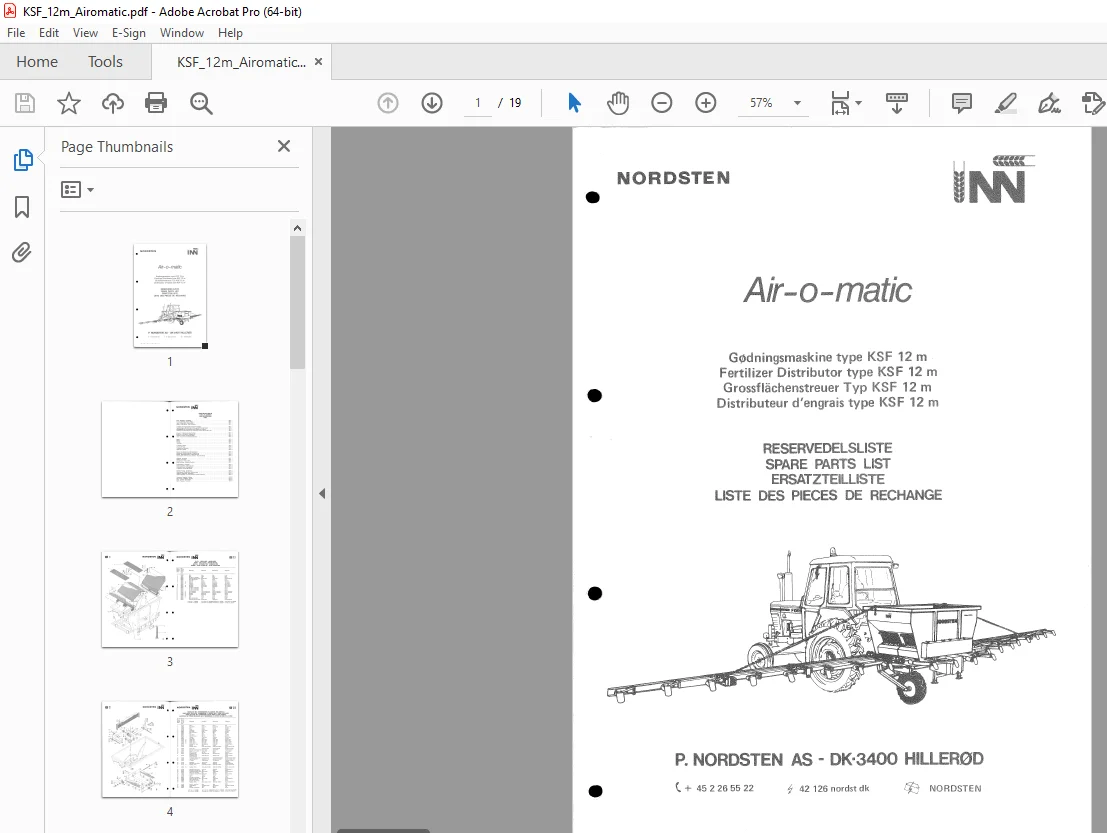Click P. NORDSTEN AS - DK-3400 HILLERØD text
The width and height of the screenshot is (1107, 833).
[x=829, y=760]
